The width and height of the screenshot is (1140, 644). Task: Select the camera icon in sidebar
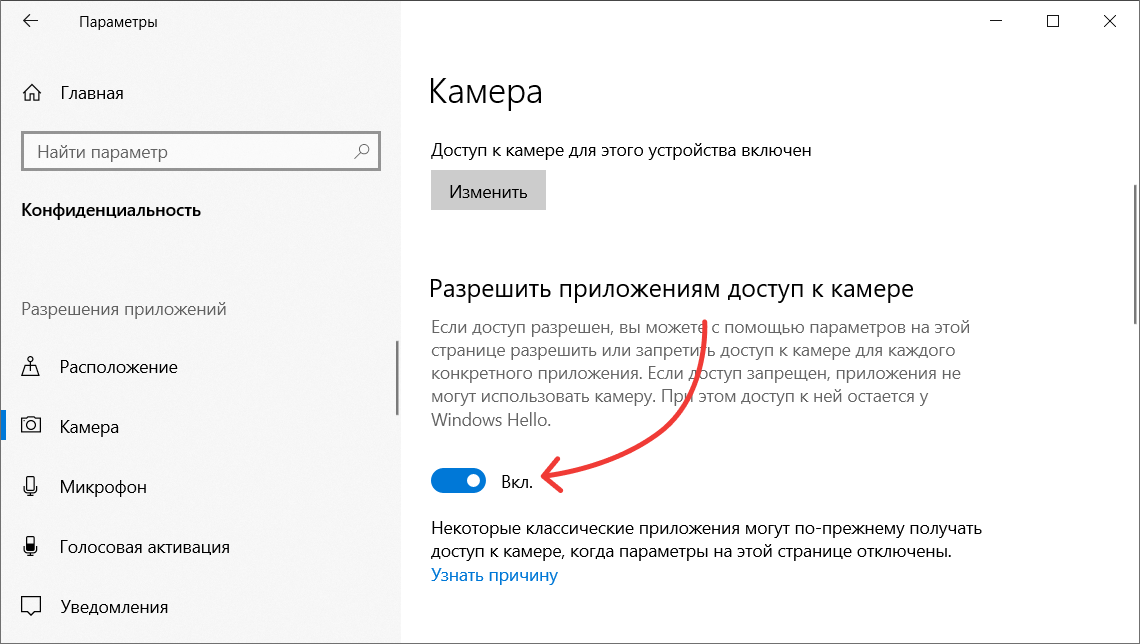click(x=32, y=426)
